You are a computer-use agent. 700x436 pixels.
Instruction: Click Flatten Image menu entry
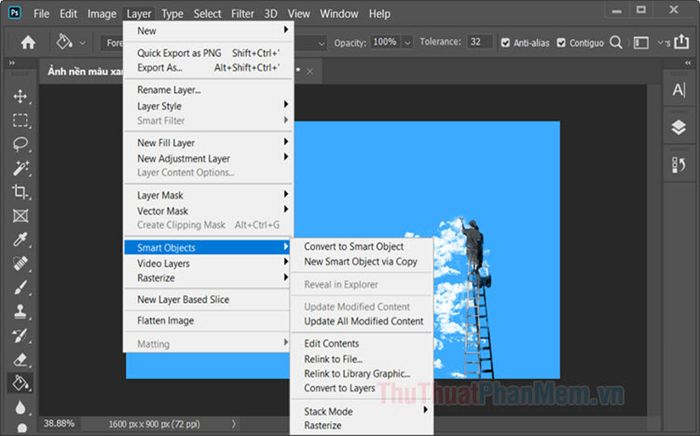click(165, 320)
